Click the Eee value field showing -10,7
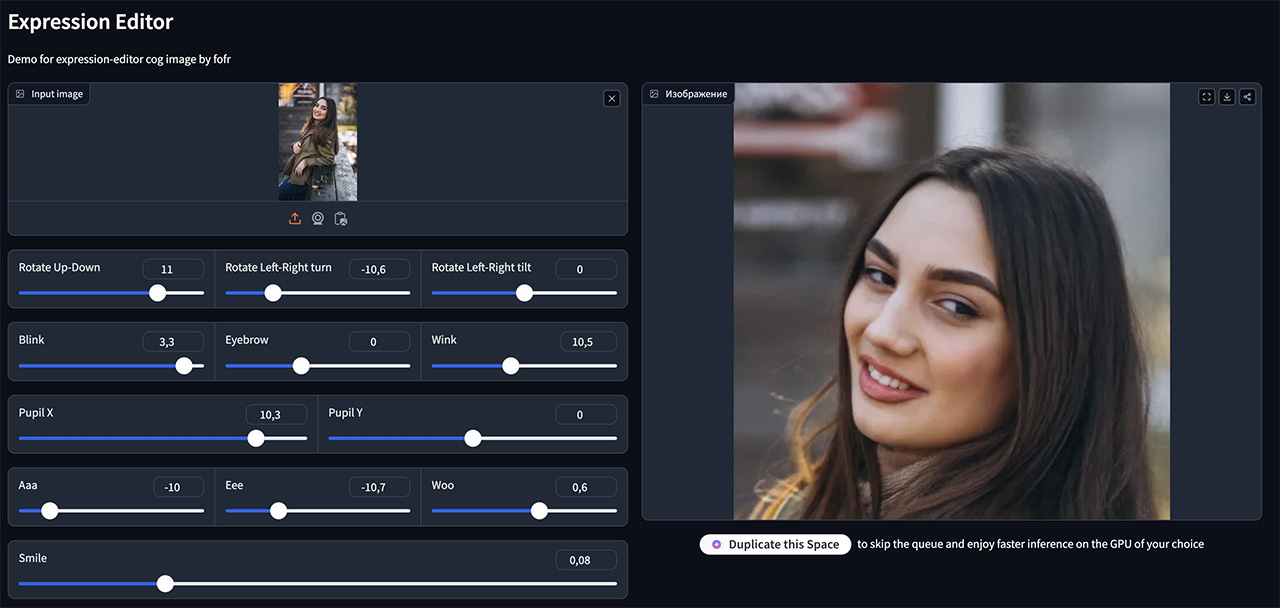This screenshot has width=1280, height=608. pos(380,487)
